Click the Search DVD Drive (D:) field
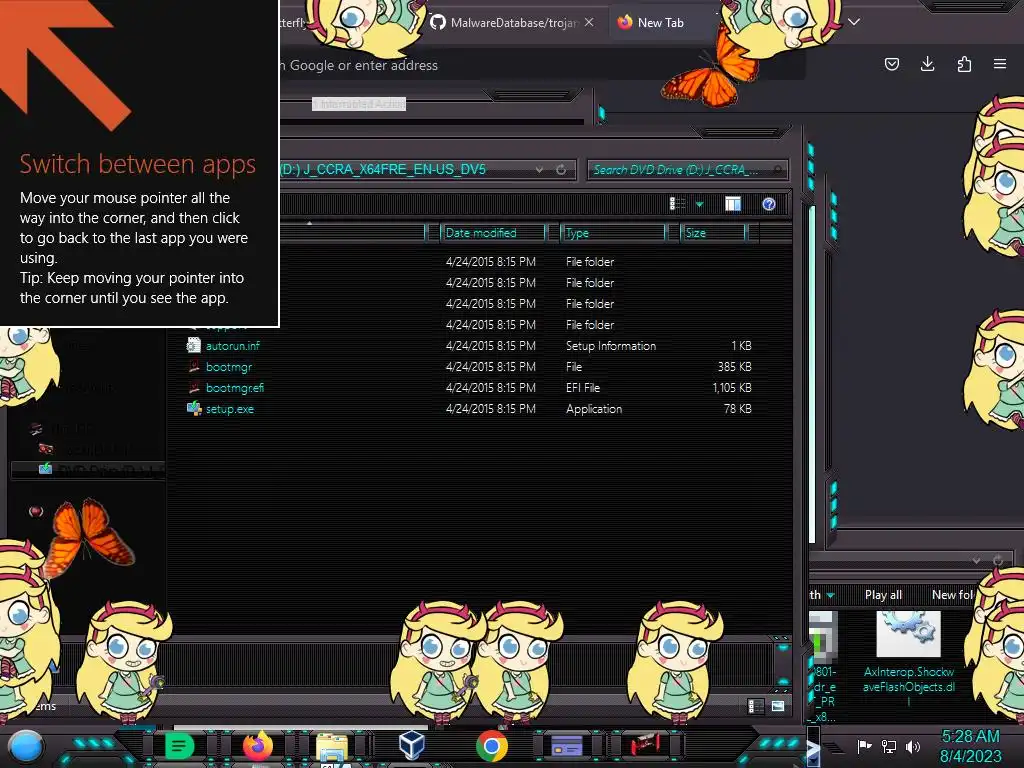Viewport: 1024px width, 768px height. point(687,170)
